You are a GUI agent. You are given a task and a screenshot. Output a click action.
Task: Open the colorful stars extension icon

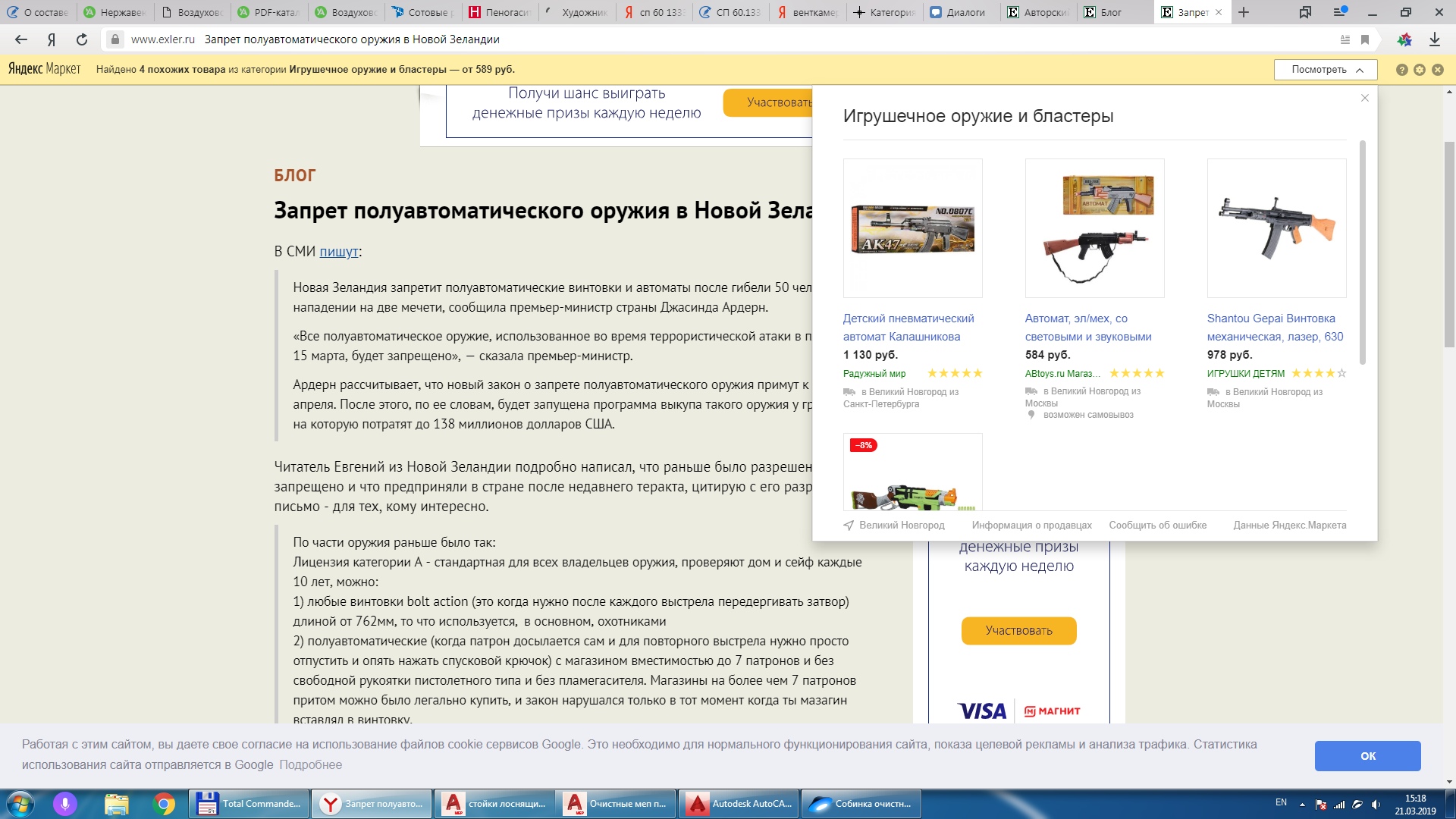pyautogui.click(x=1404, y=39)
